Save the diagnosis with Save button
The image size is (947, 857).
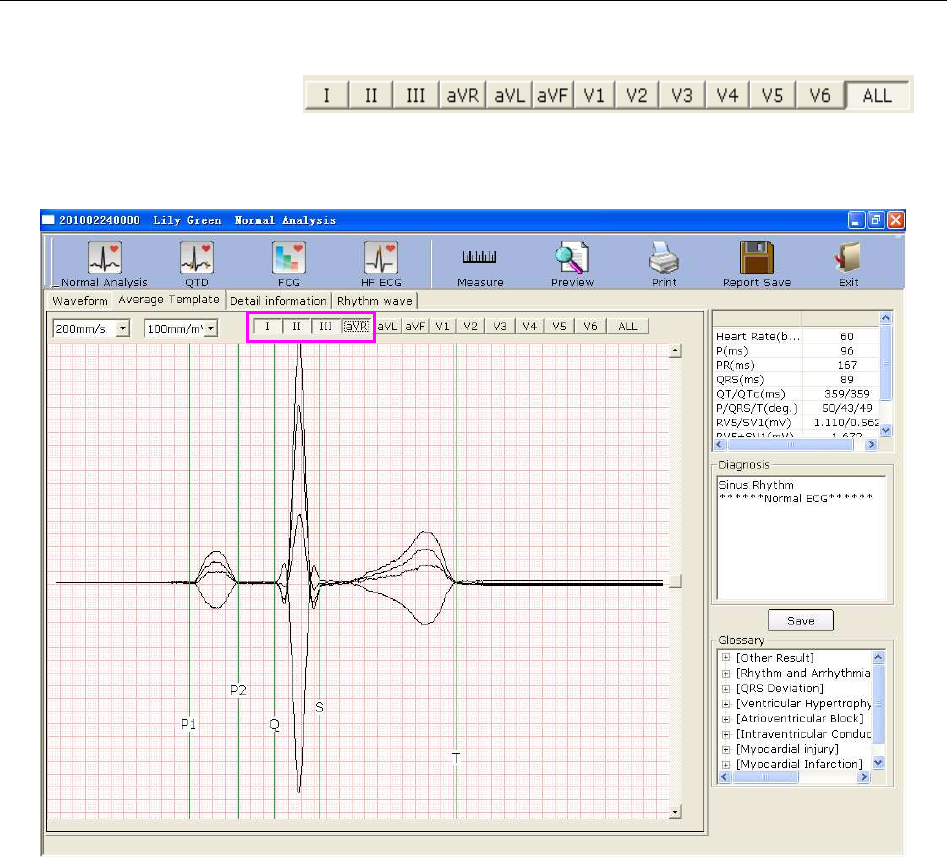pos(801,620)
